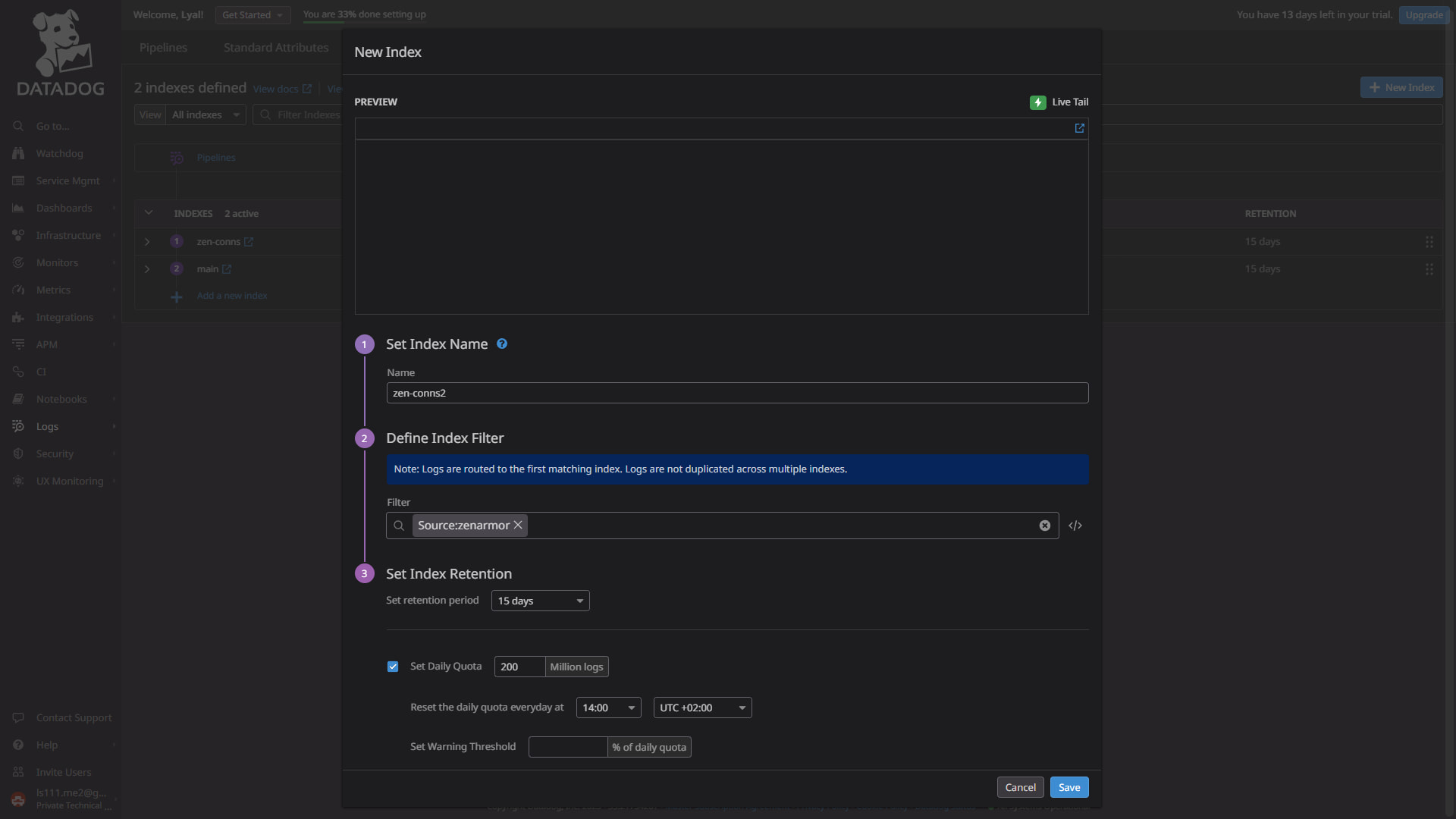The height and width of the screenshot is (819, 1456).
Task: Click the UX Monitoring icon
Action: [x=18, y=481]
